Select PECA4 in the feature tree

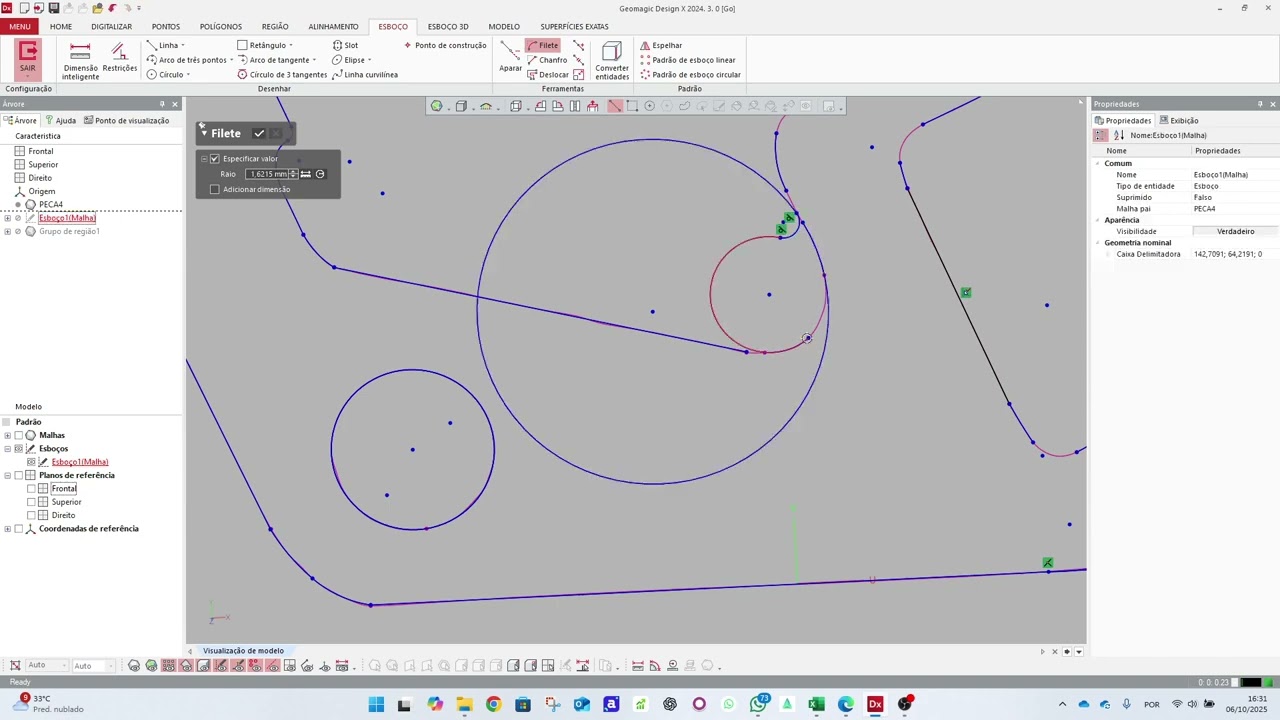coord(50,205)
